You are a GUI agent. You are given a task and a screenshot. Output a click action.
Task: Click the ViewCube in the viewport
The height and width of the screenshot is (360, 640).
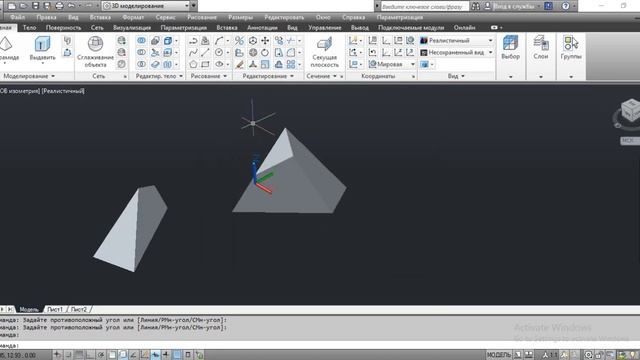pos(630,110)
